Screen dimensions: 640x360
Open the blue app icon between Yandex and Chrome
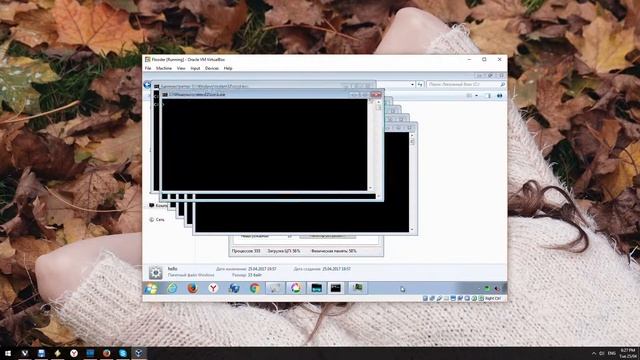pyautogui.click(x=234, y=288)
